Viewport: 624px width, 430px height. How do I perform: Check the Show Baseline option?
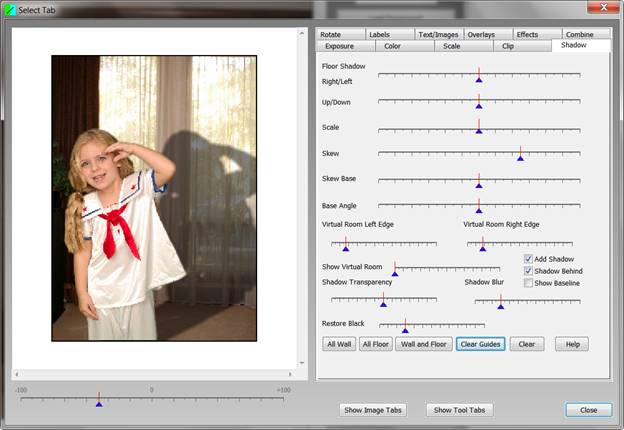tap(529, 283)
